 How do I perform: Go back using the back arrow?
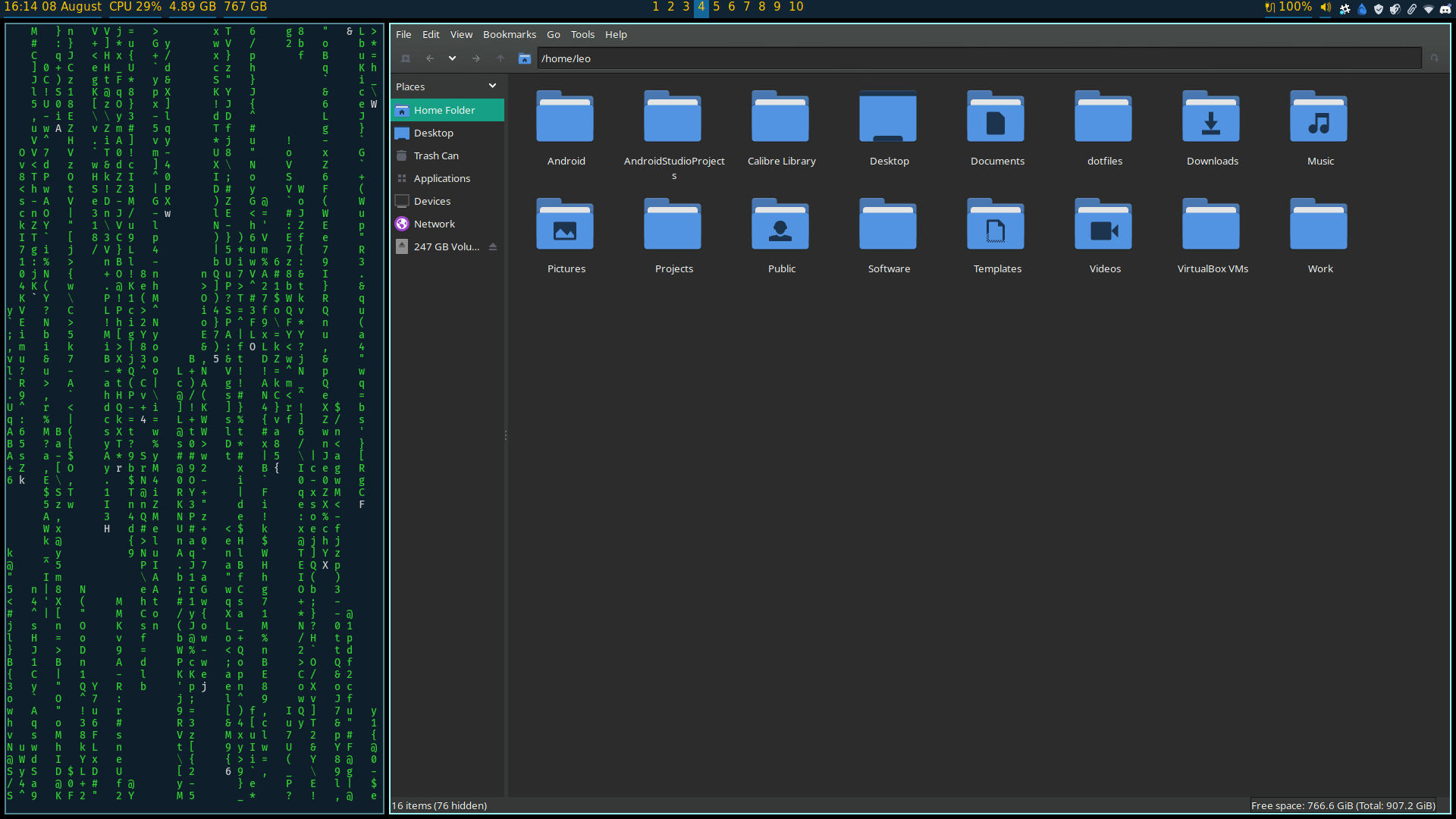click(x=430, y=58)
